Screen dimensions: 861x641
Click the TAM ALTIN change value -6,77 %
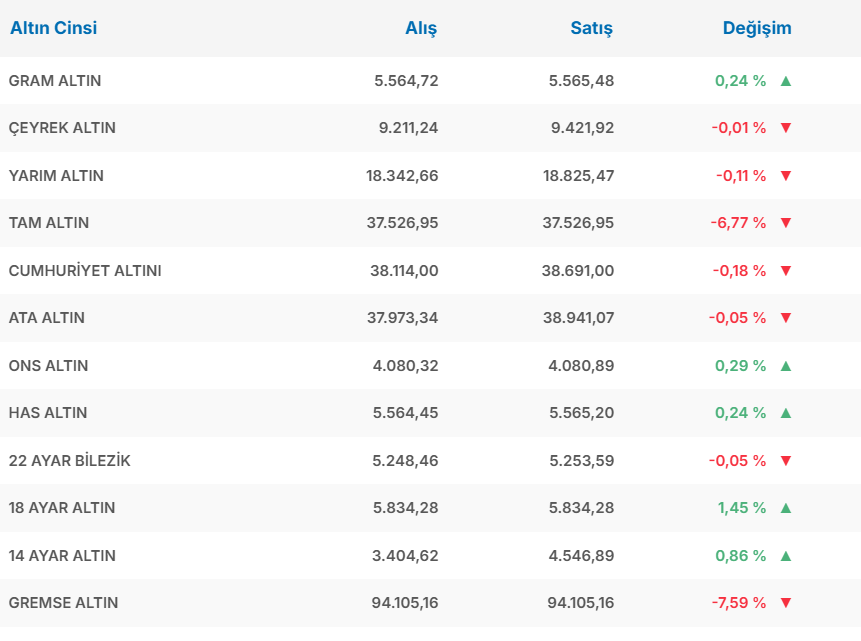[x=738, y=223]
